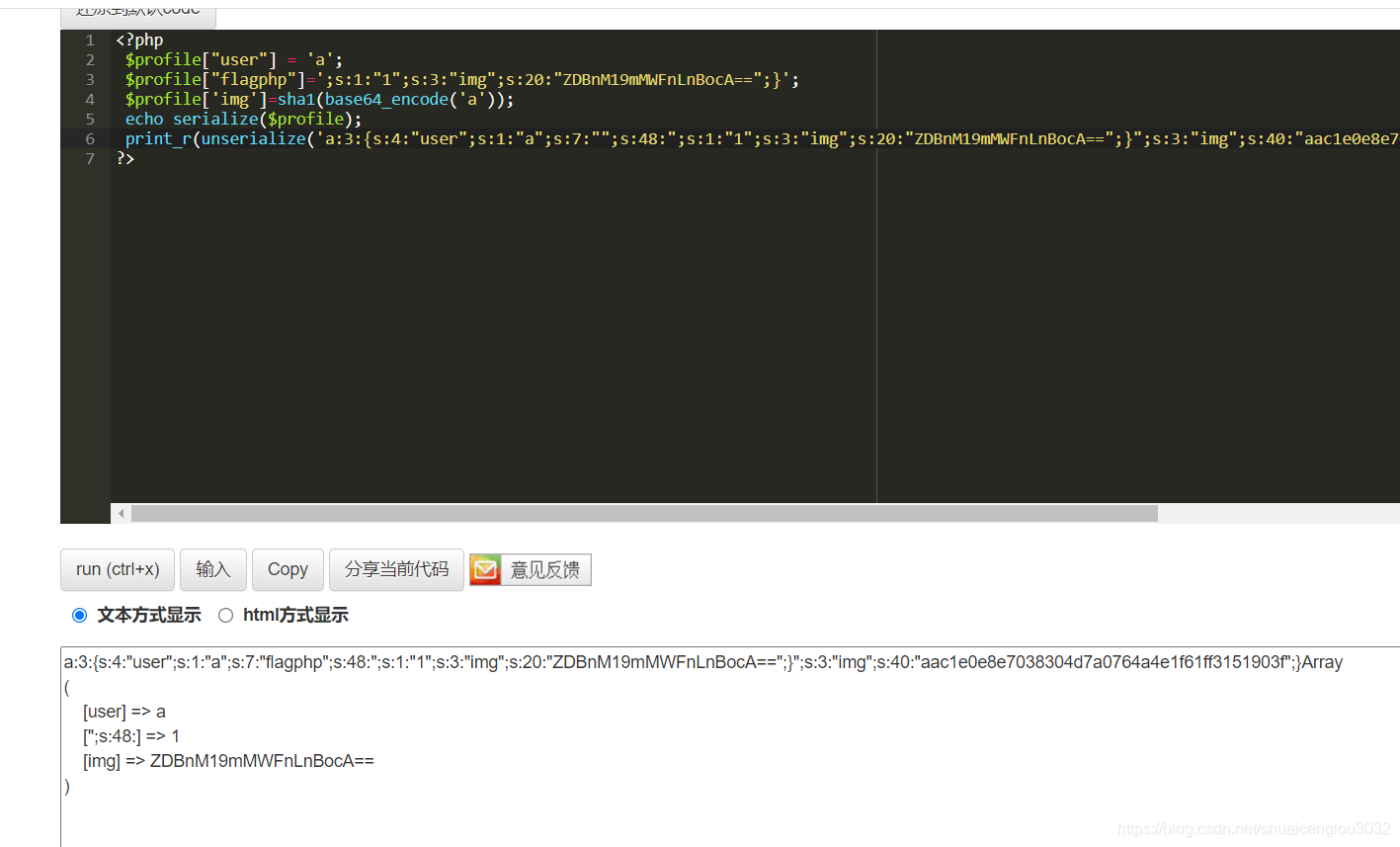Click the [";s:48:] => 1 output row
Screen dimensions: 1400x847
(131, 736)
